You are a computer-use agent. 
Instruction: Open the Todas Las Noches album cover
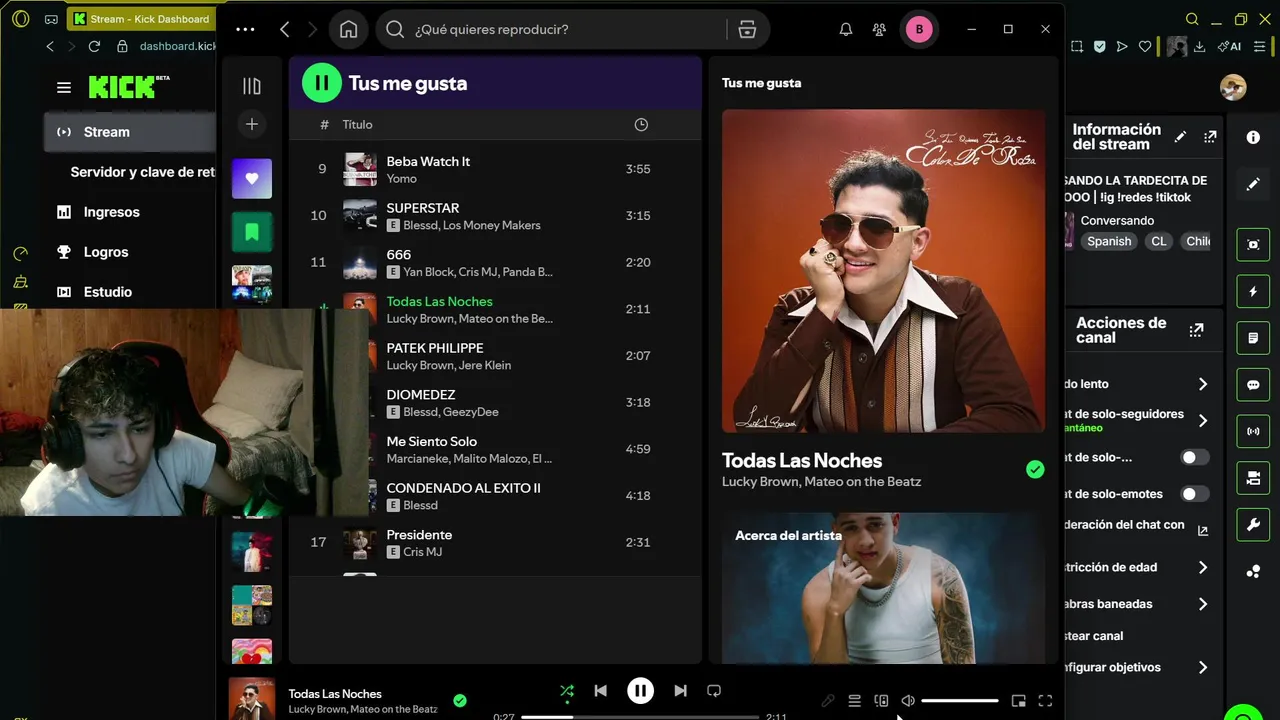pos(884,271)
